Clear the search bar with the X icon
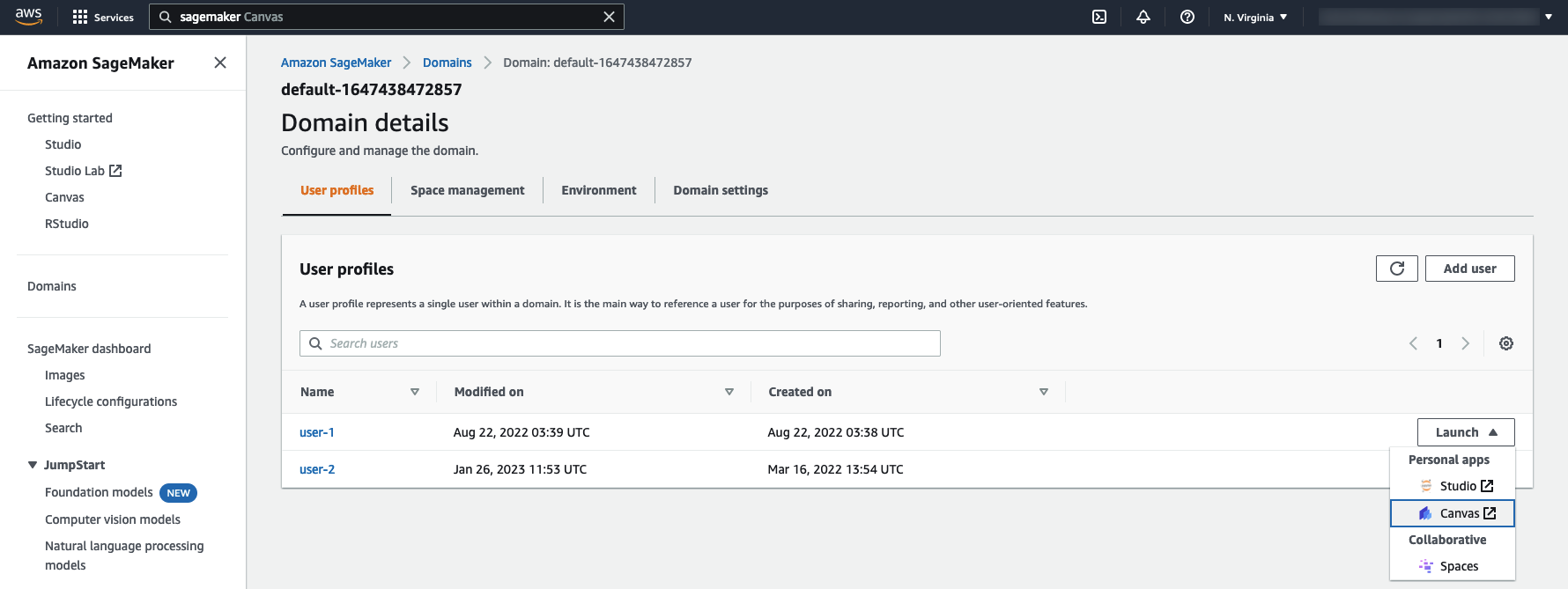The height and width of the screenshot is (589, 1568). click(x=609, y=17)
